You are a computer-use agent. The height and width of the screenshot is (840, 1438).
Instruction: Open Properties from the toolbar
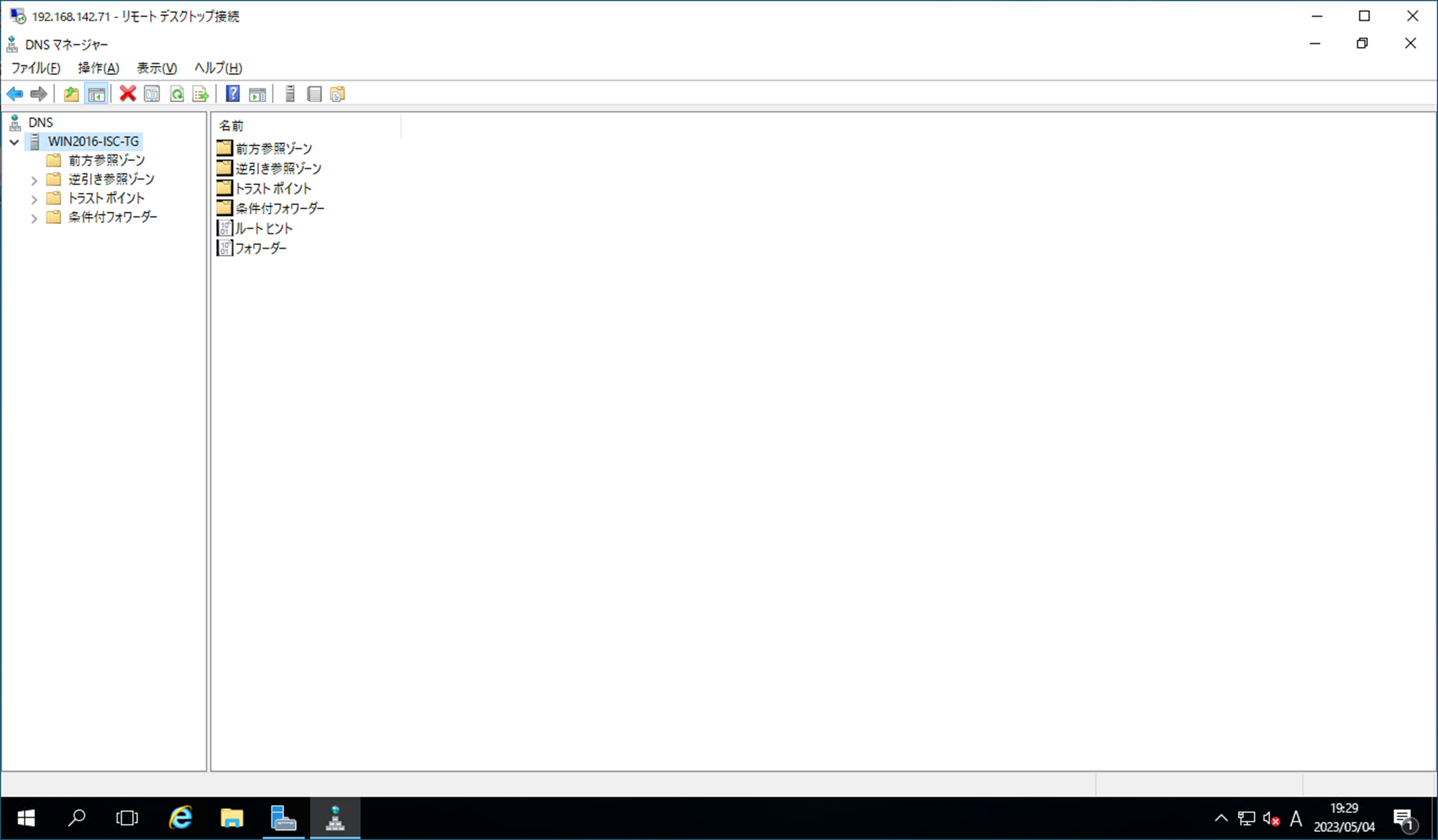[x=152, y=94]
